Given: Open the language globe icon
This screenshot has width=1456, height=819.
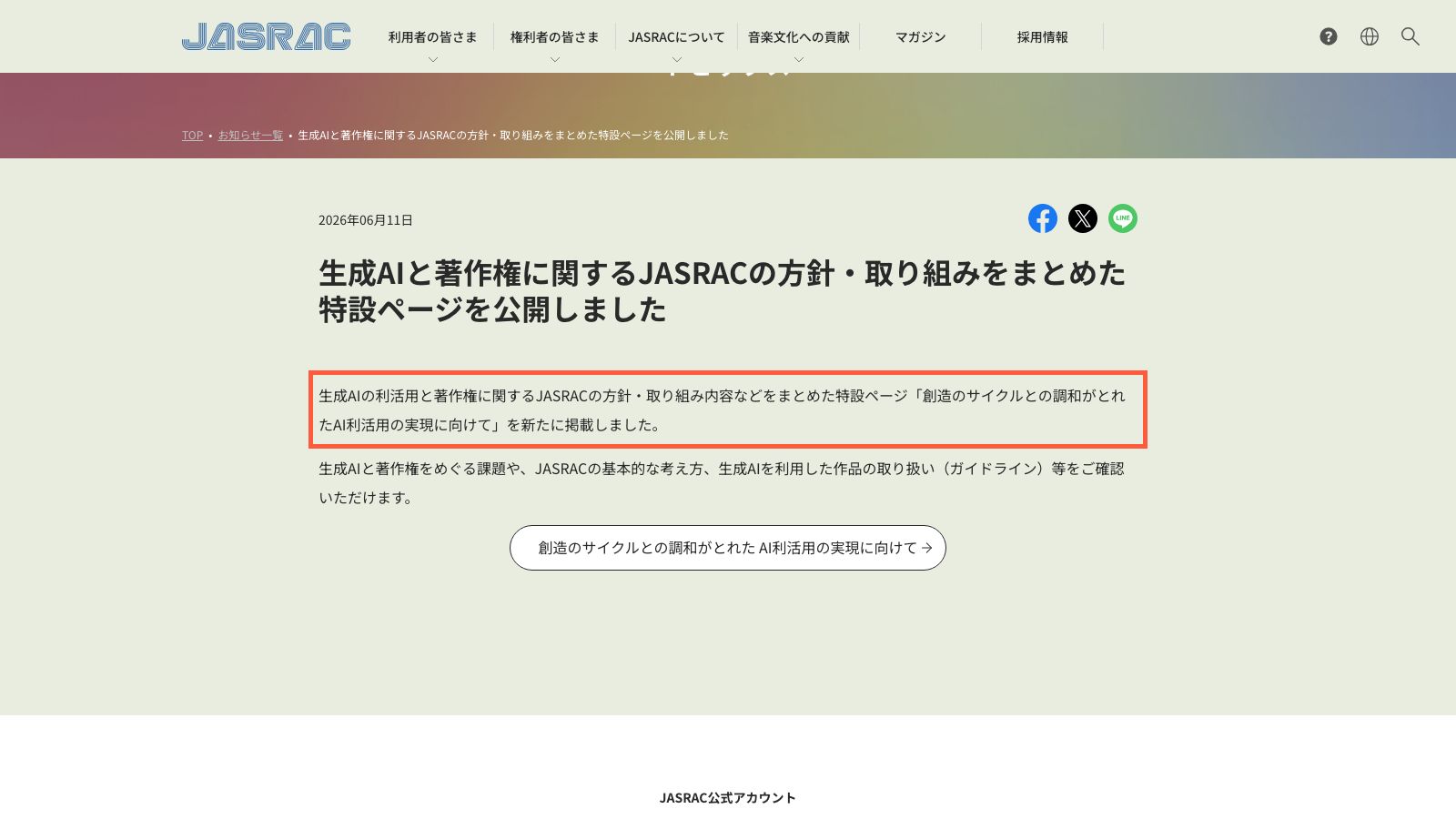Looking at the screenshot, I should point(1370,36).
